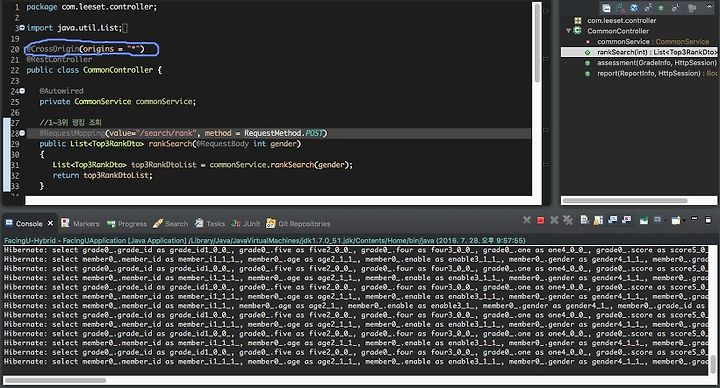This screenshot has height=388, width=720.
Task: Collapse CommonController node in Outline
Action: [568, 31]
